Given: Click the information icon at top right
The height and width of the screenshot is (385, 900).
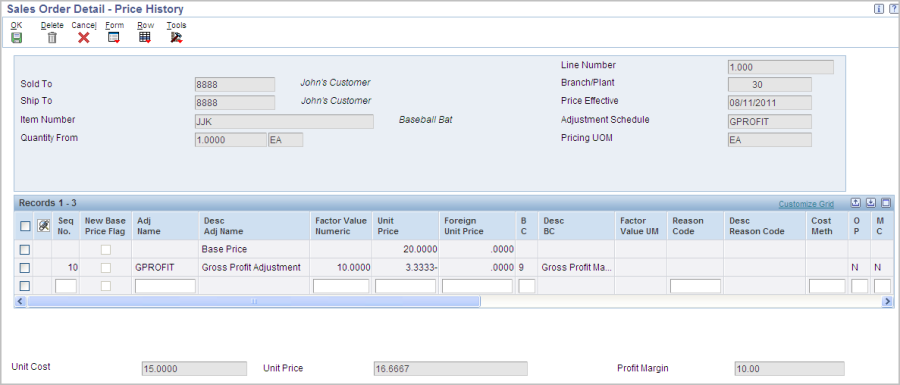Looking at the screenshot, I should click(x=879, y=9).
